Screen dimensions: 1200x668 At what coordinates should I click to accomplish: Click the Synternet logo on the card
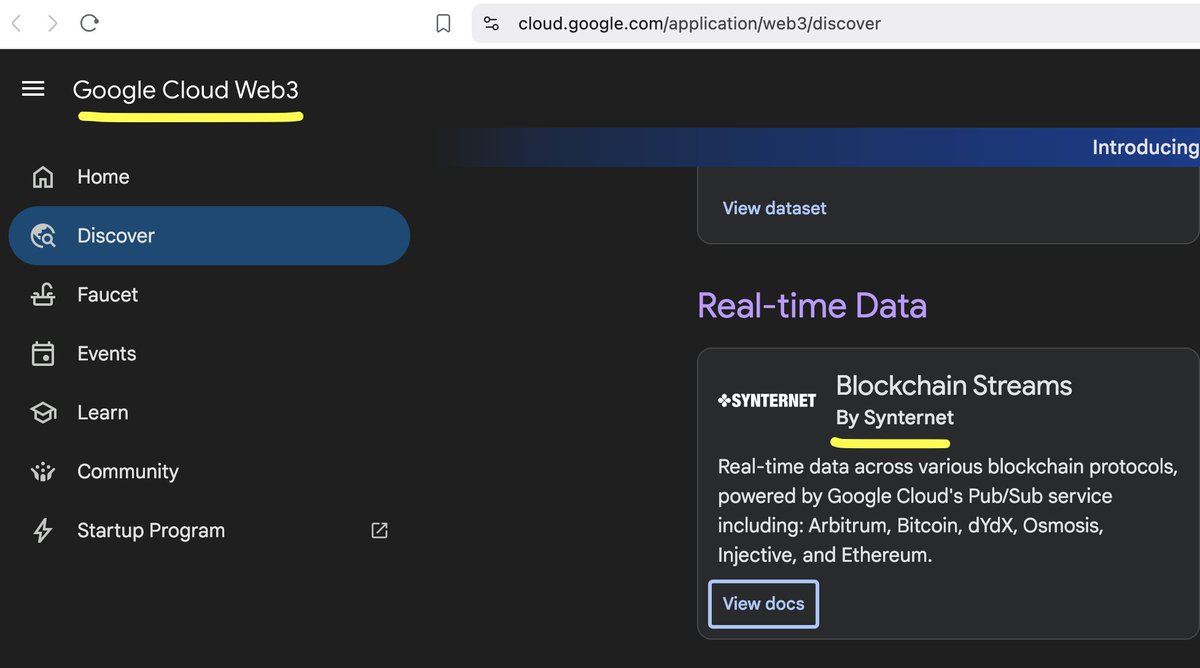pyautogui.click(x=766, y=399)
